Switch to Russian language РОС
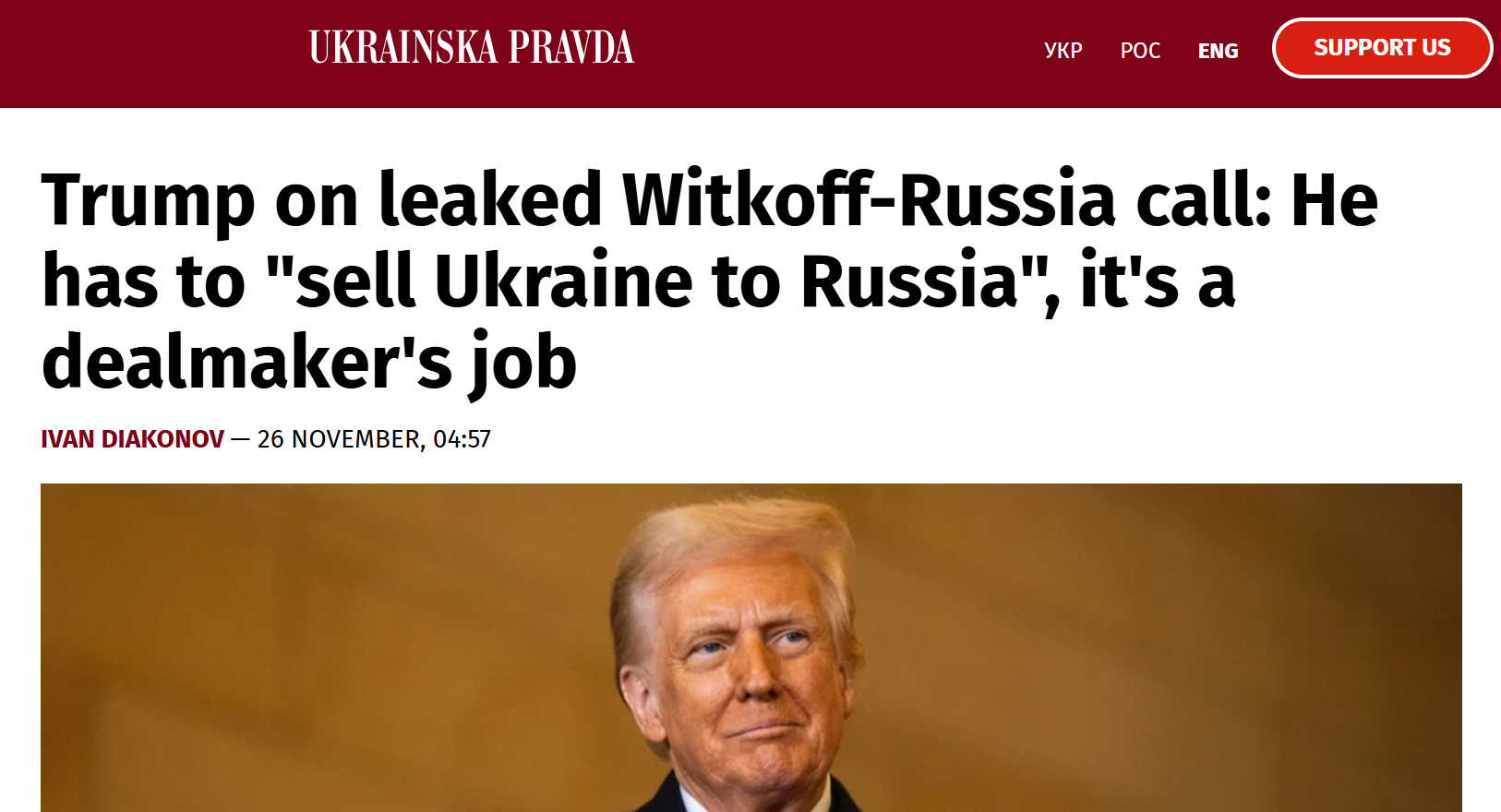This screenshot has height=812, width=1501. (1140, 51)
